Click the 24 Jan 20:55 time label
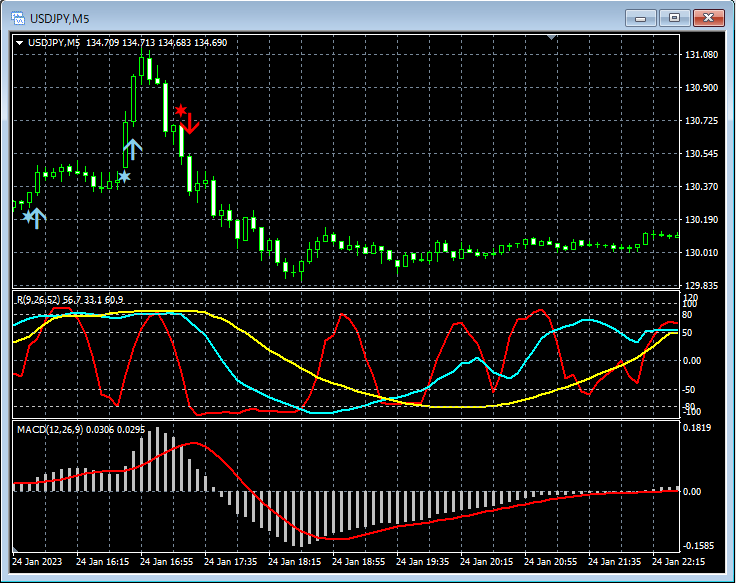The width and height of the screenshot is (737, 583). [550, 562]
